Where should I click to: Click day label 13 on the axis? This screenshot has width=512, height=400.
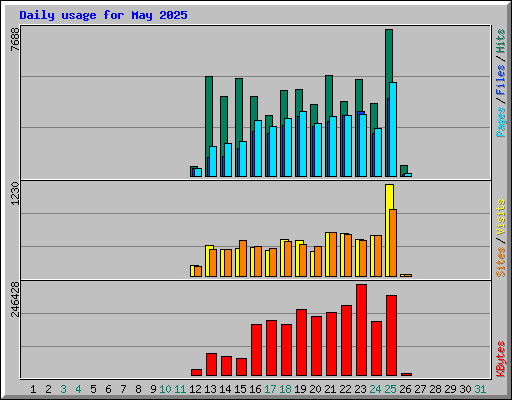click(210, 389)
